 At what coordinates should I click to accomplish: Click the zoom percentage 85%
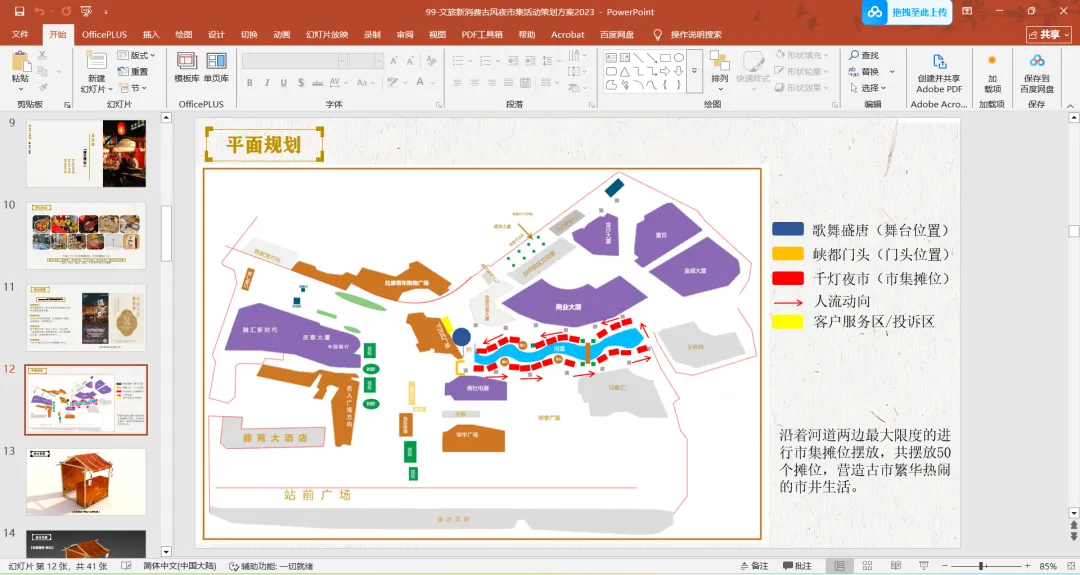coord(1048,566)
